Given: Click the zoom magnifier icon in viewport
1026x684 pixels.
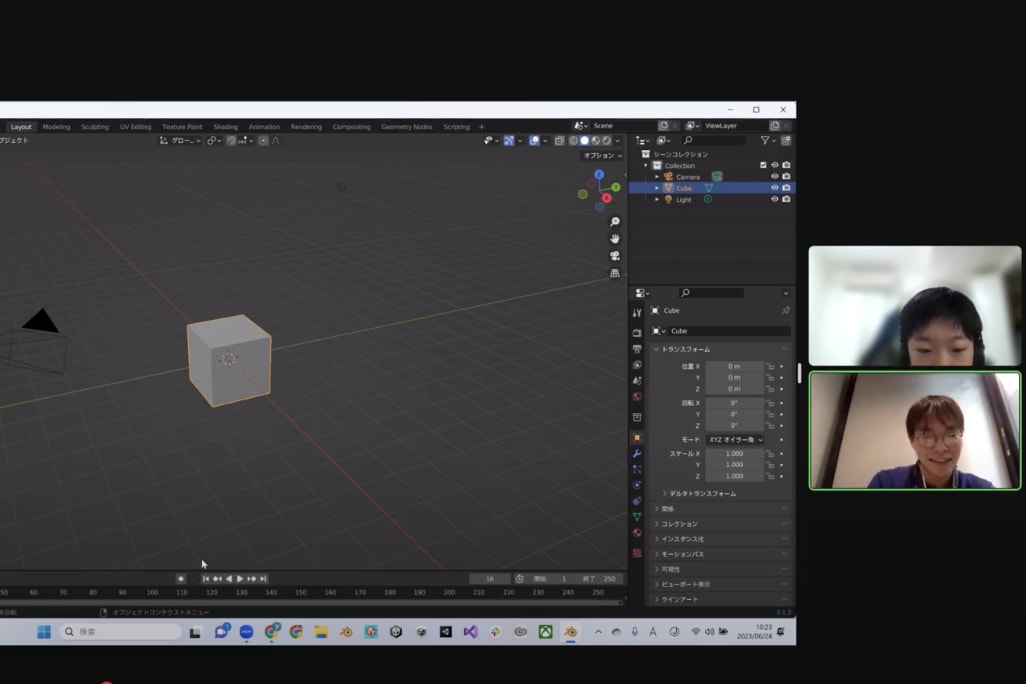Looking at the screenshot, I should click(x=615, y=222).
